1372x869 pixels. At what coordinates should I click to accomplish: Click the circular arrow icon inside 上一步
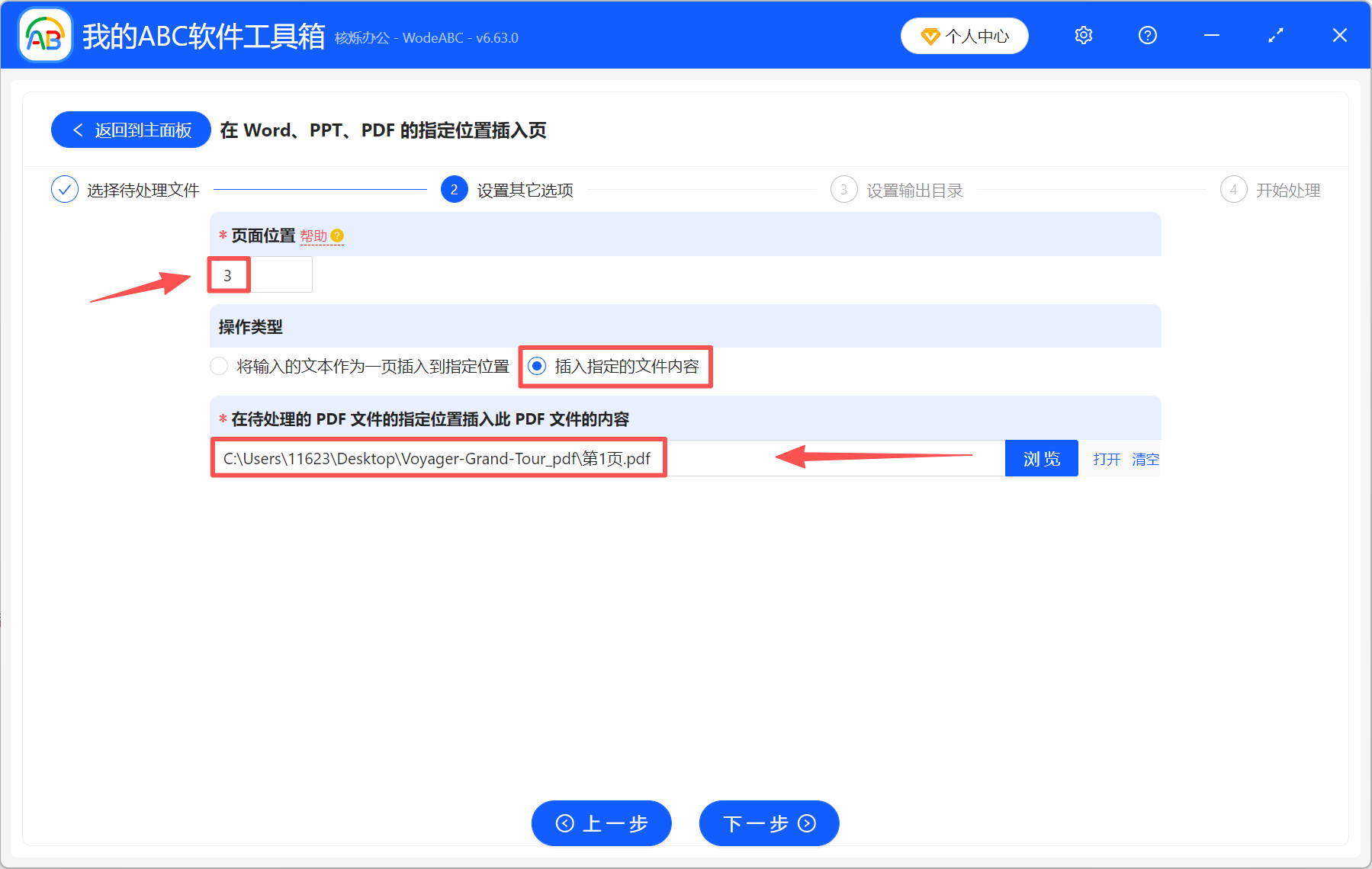pyautogui.click(x=565, y=823)
